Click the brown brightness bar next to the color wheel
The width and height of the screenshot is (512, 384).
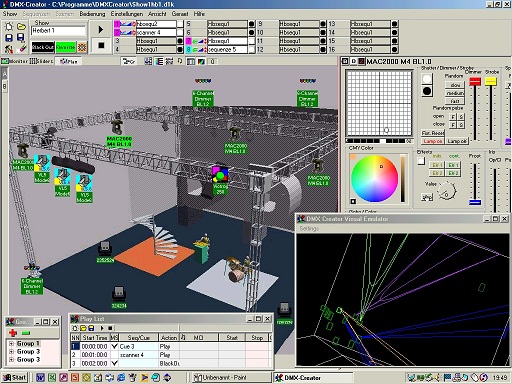pyautogui.click(x=403, y=178)
